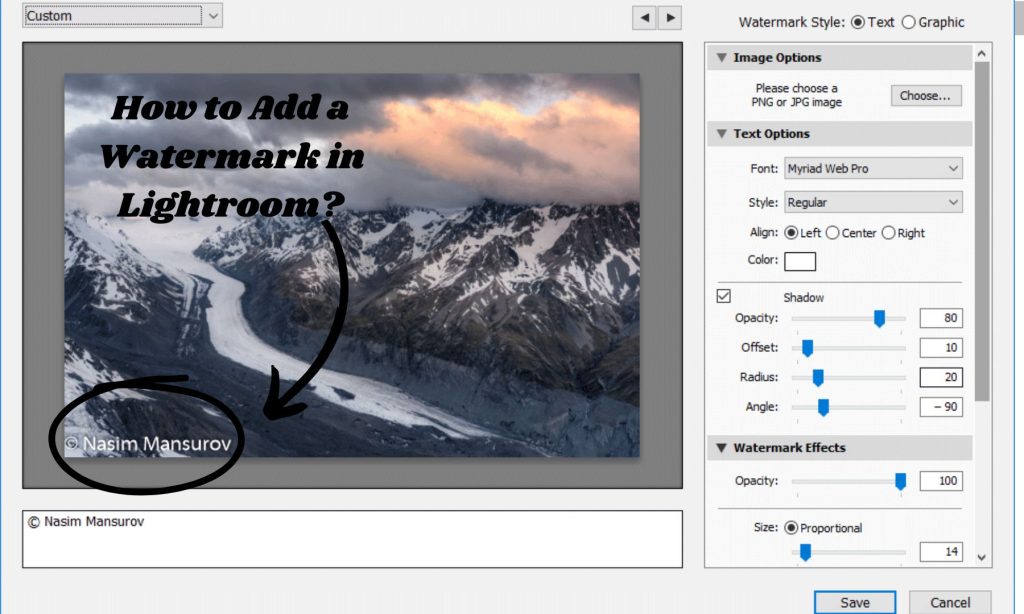Select Right text alignment

[888, 233]
